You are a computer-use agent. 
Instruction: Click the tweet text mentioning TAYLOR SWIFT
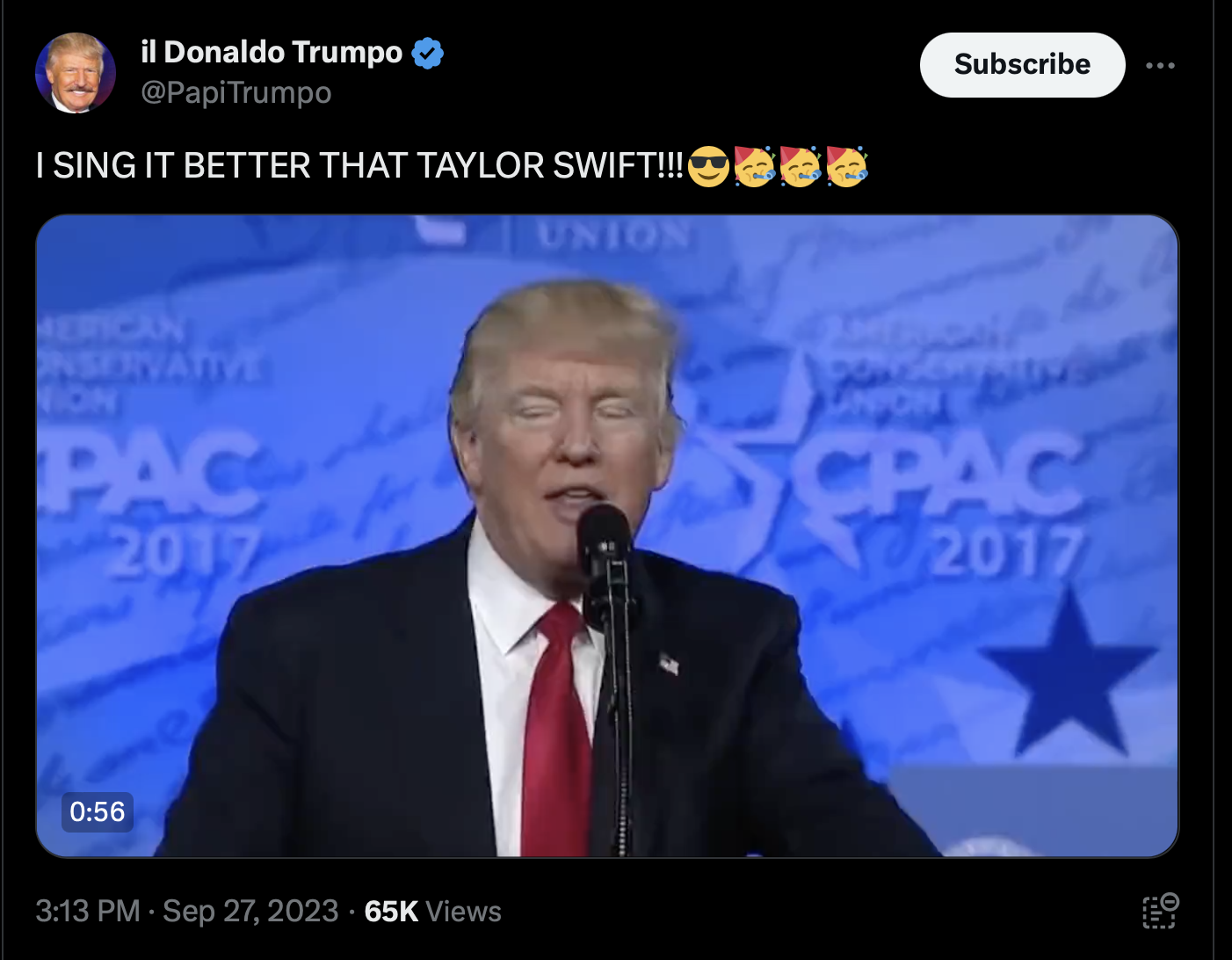[359, 165]
